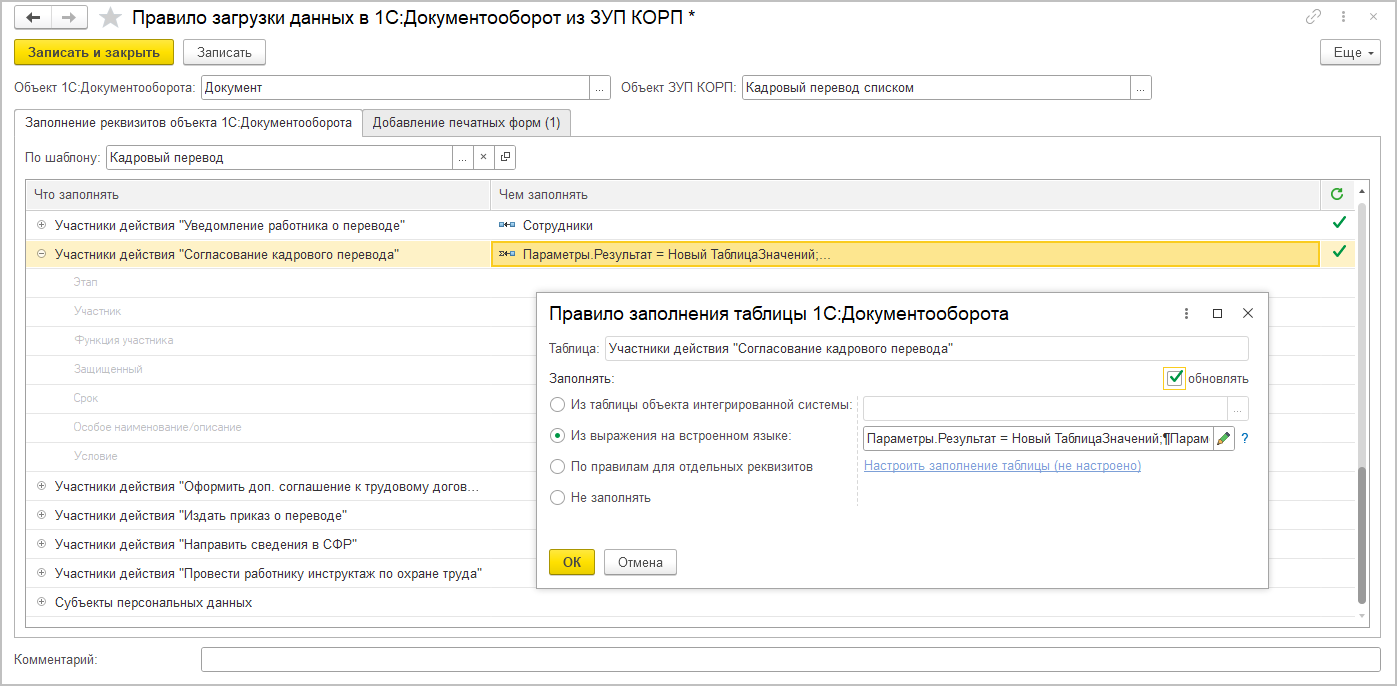This screenshot has height=686, width=1397.
Task: Click the По шаблону field Кадровый перевод
Action: pos(280,157)
